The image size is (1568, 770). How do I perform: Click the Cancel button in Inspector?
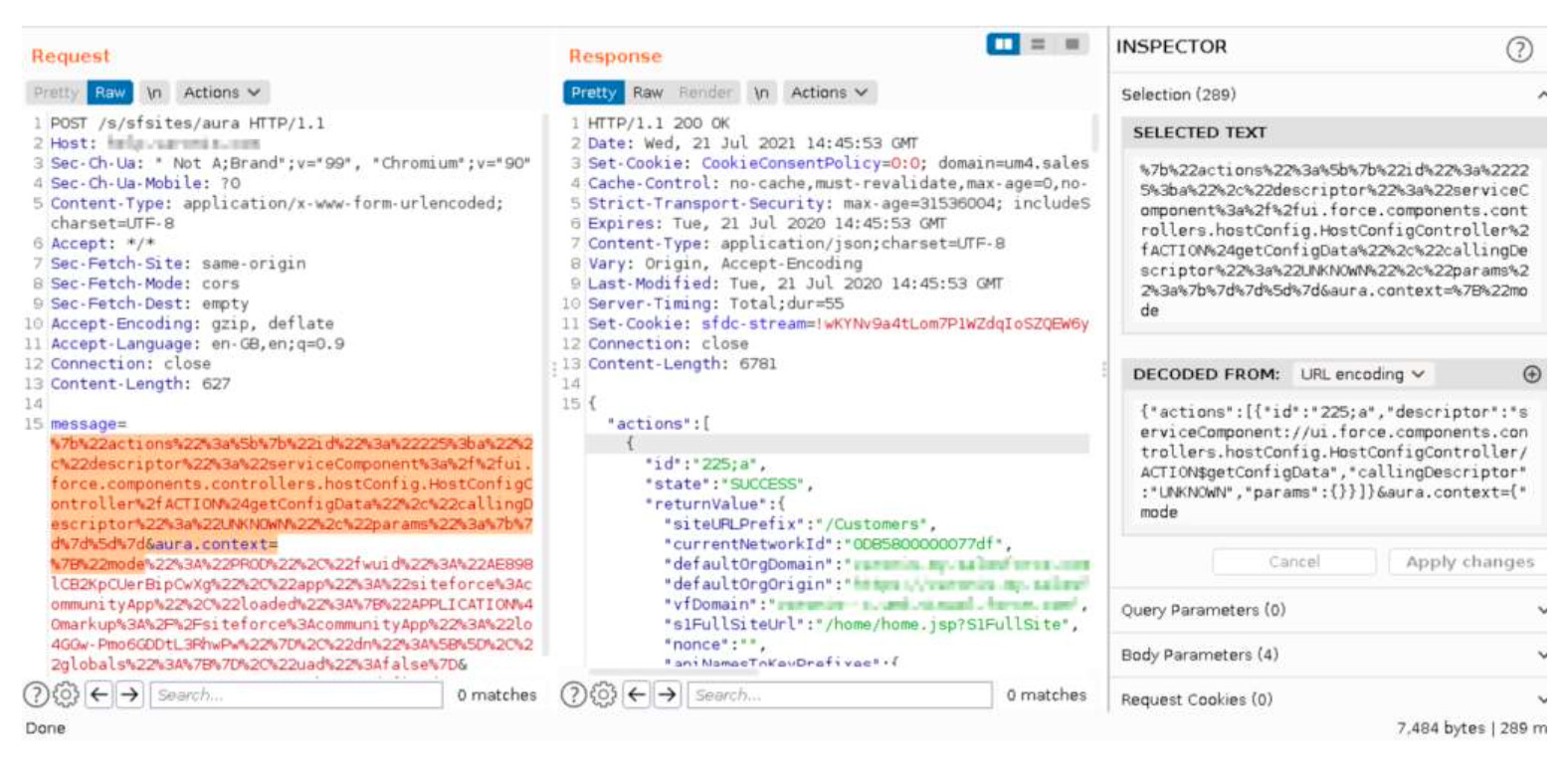[1293, 562]
